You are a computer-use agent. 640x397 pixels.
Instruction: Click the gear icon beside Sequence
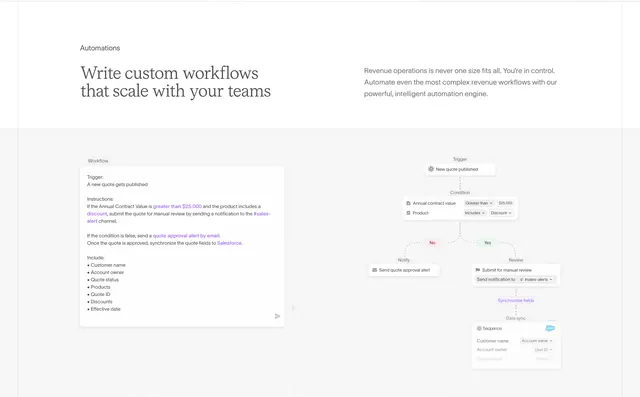tap(479, 328)
